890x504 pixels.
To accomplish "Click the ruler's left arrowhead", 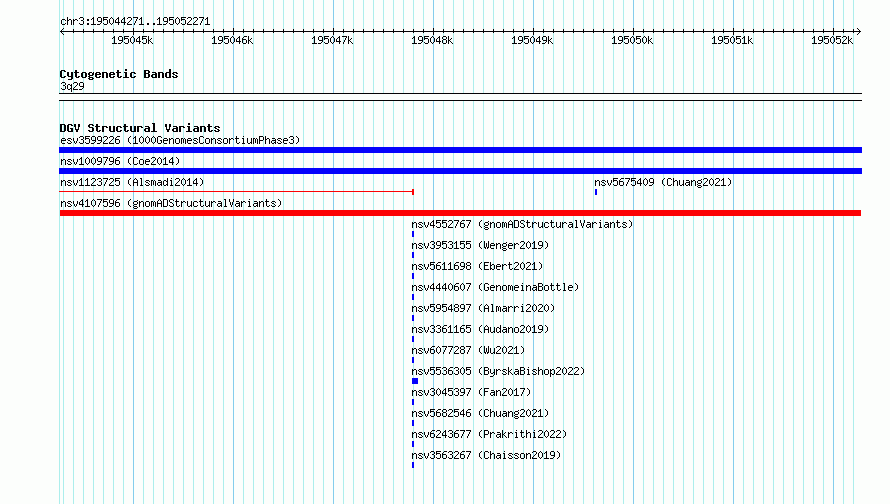I will point(62,31).
